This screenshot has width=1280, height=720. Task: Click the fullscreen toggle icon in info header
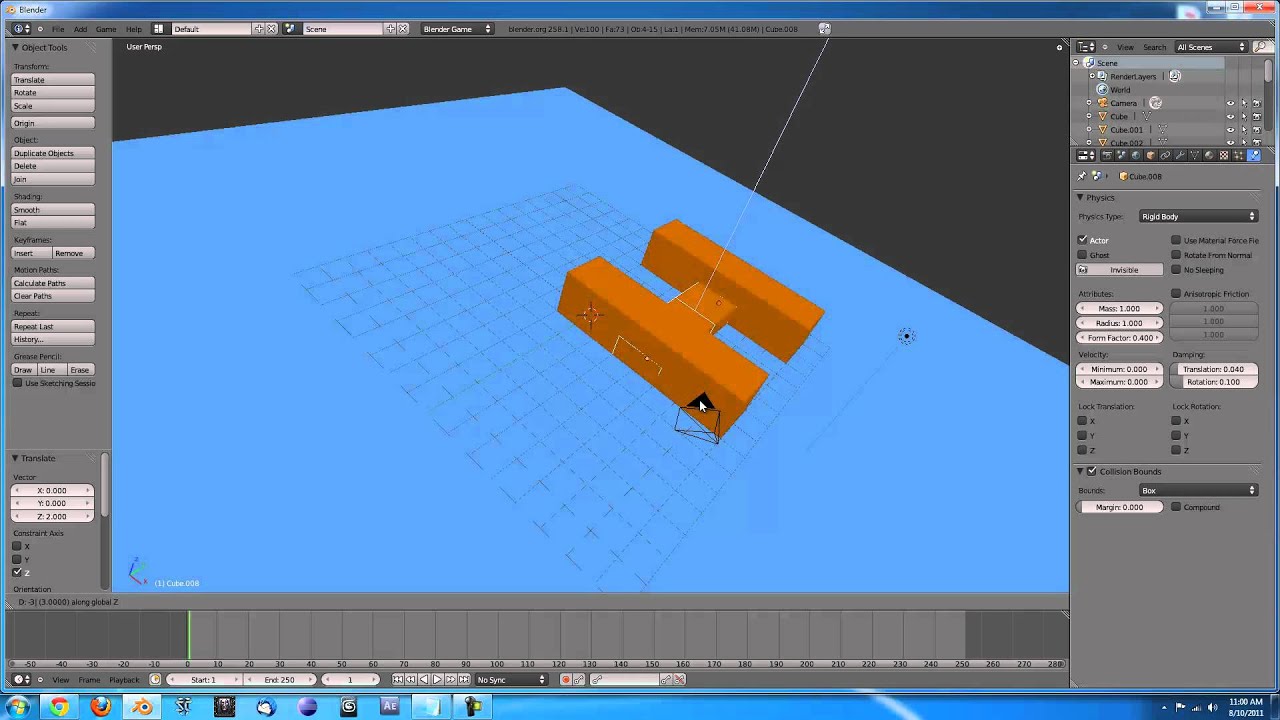click(824, 29)
